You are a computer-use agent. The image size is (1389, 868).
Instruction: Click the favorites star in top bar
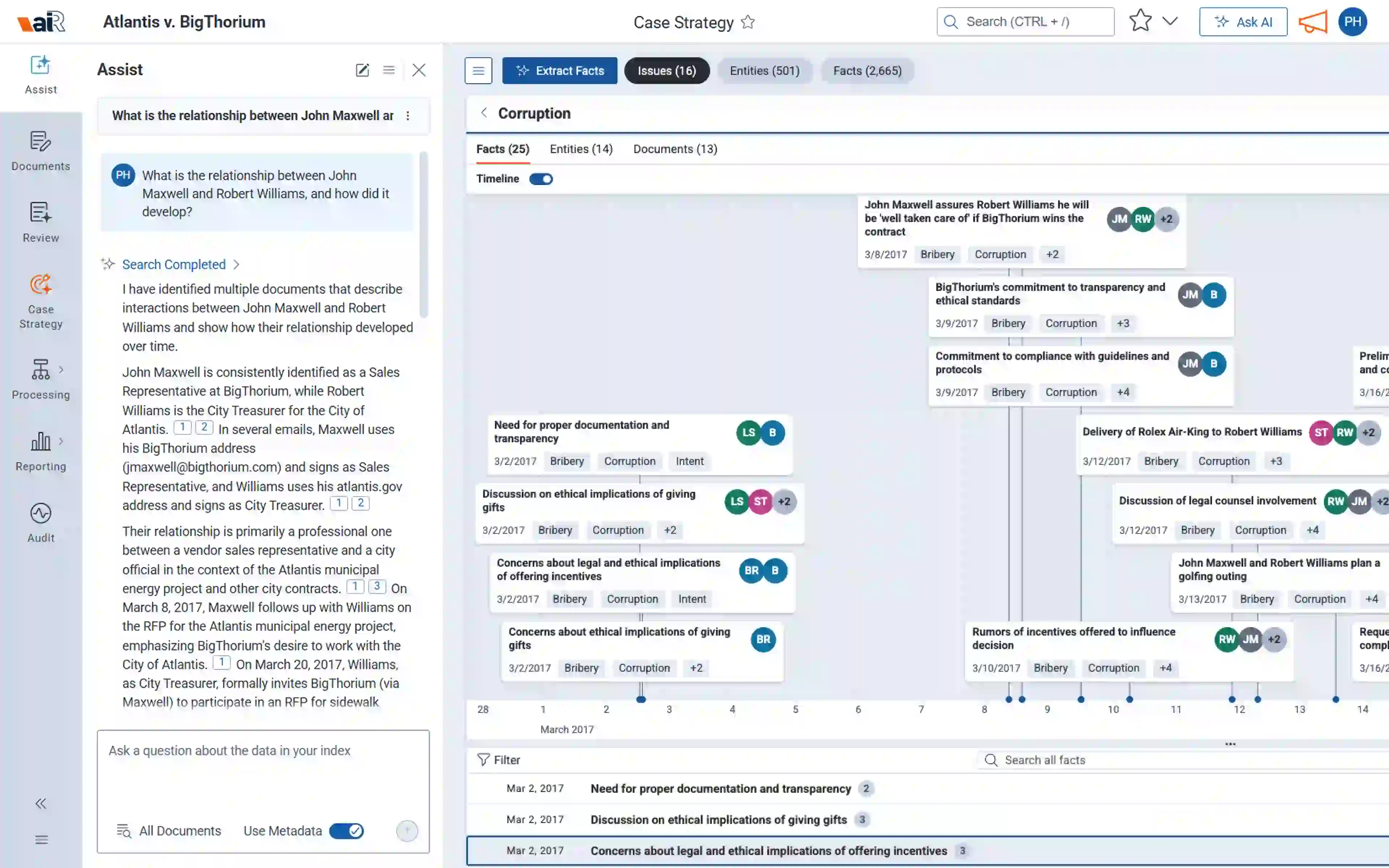1140,21
